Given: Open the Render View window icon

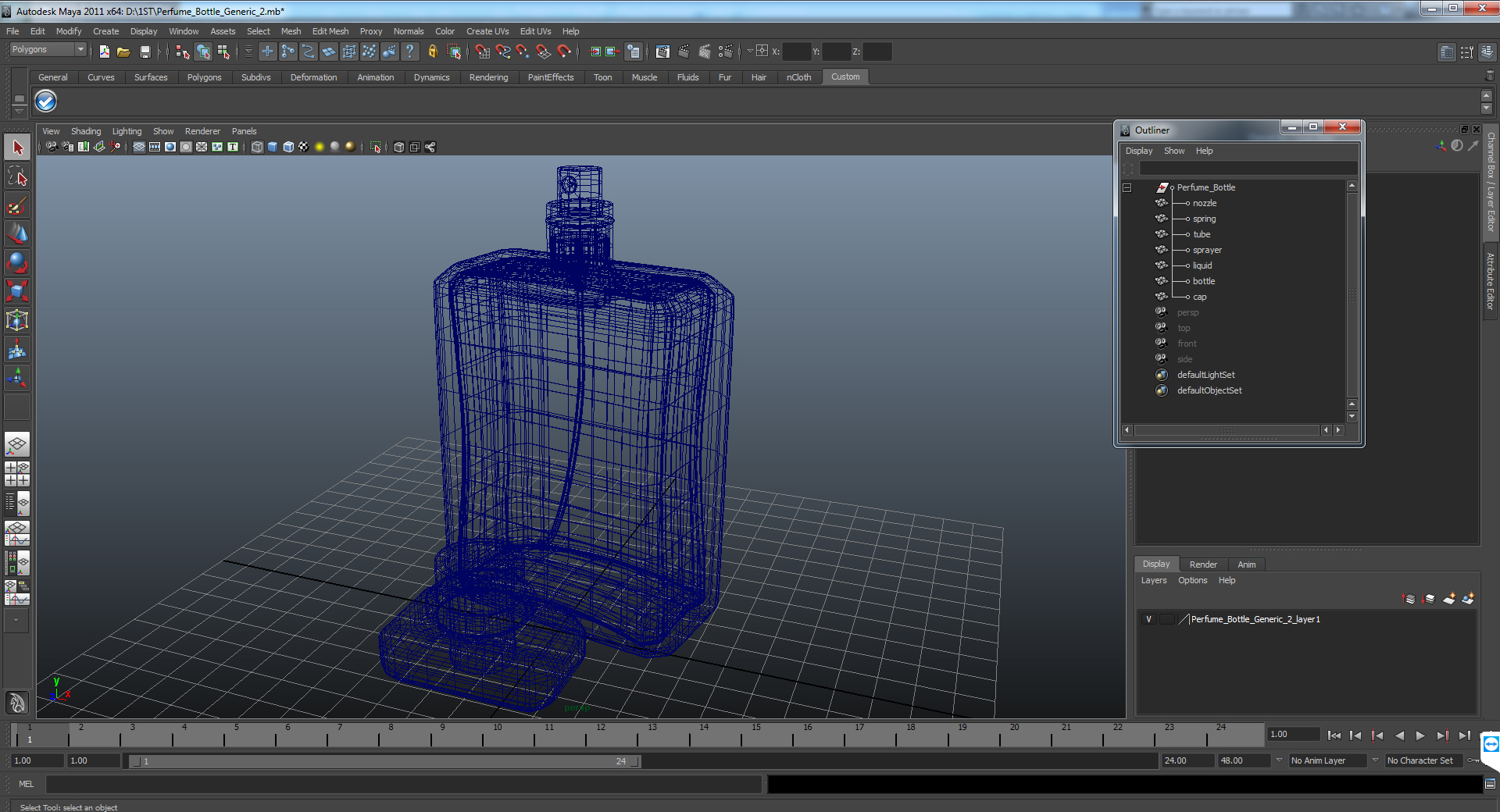Looking at the screenshot, I should (662, 52).
